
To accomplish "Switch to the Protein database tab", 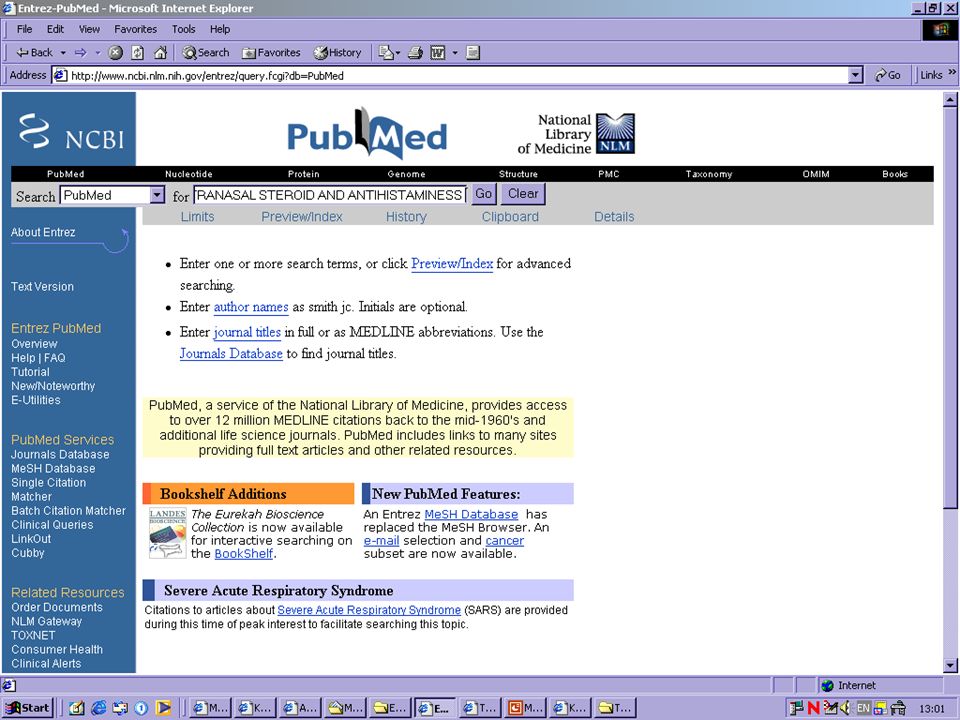I will pyautogui.click(x=304, y=174).
